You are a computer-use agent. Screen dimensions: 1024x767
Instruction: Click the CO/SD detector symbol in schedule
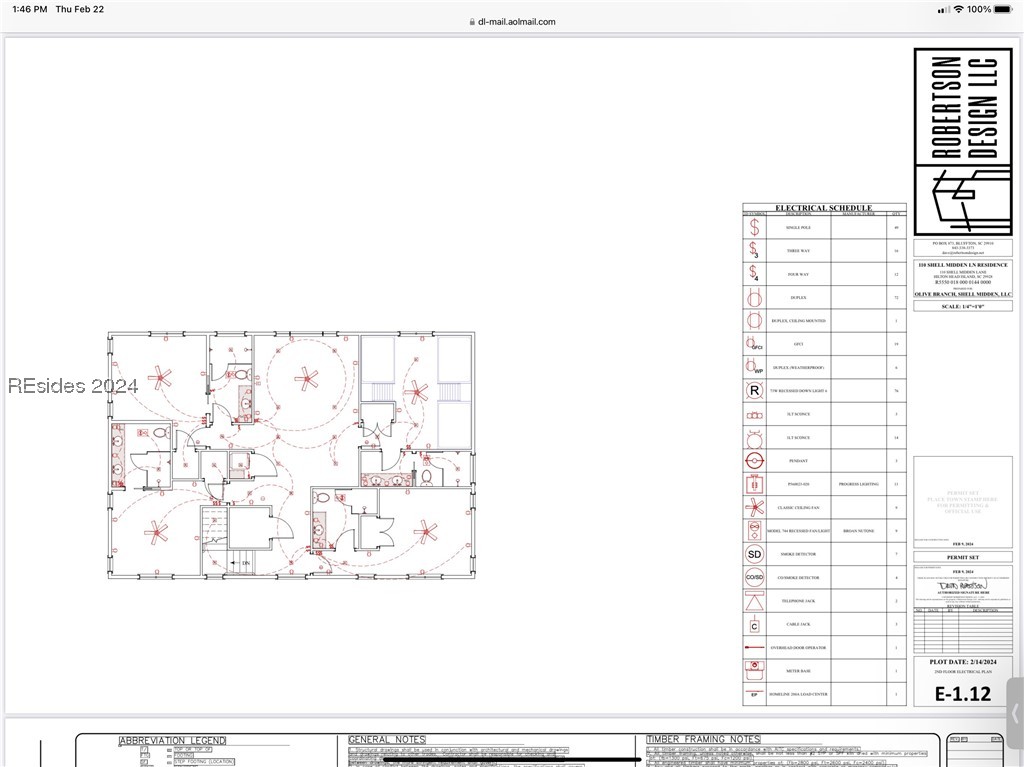coord(754,577)
